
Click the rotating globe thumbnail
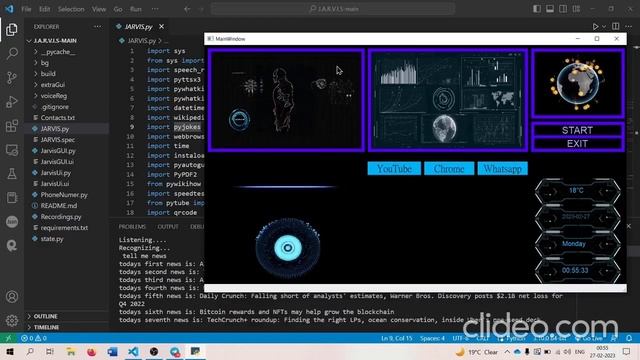point(578,84)
